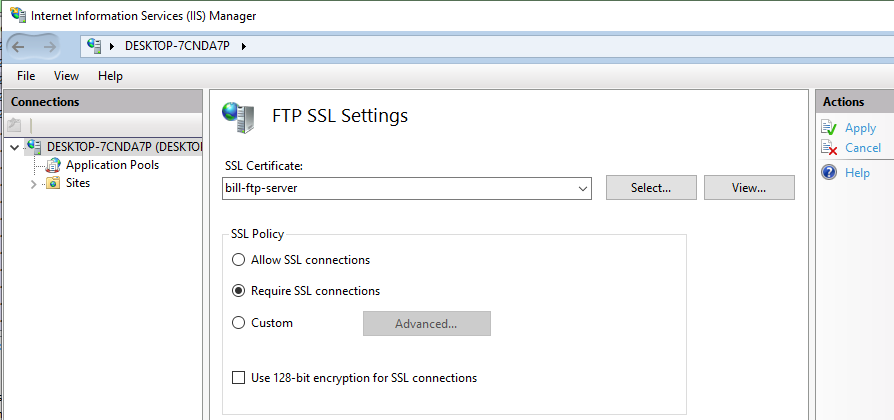The height and width of the screenshot is (420, 894).
Task: Click the back navigation arrow
Action: [24, 46]
